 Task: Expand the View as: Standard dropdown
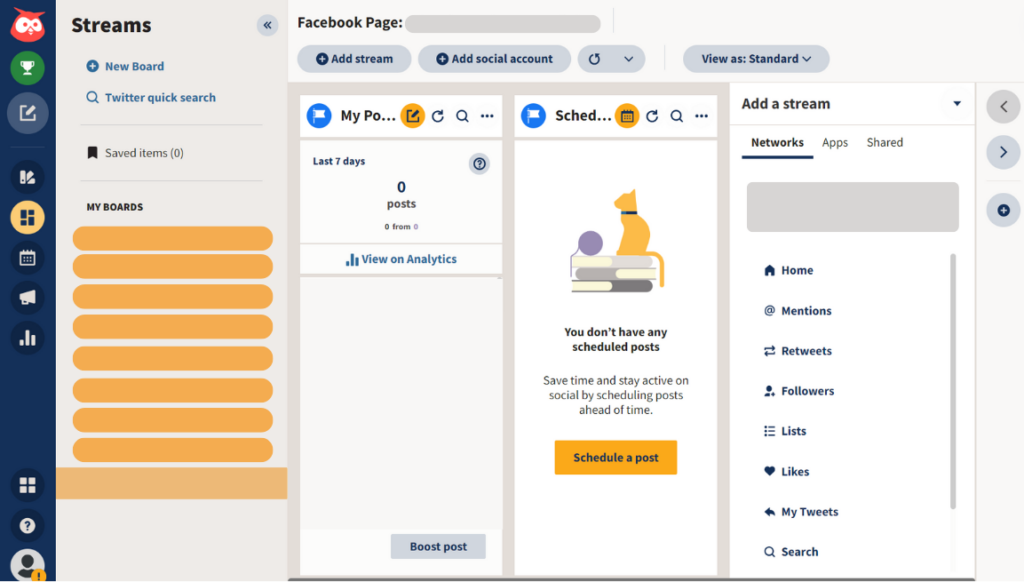[x=756, y=59]
